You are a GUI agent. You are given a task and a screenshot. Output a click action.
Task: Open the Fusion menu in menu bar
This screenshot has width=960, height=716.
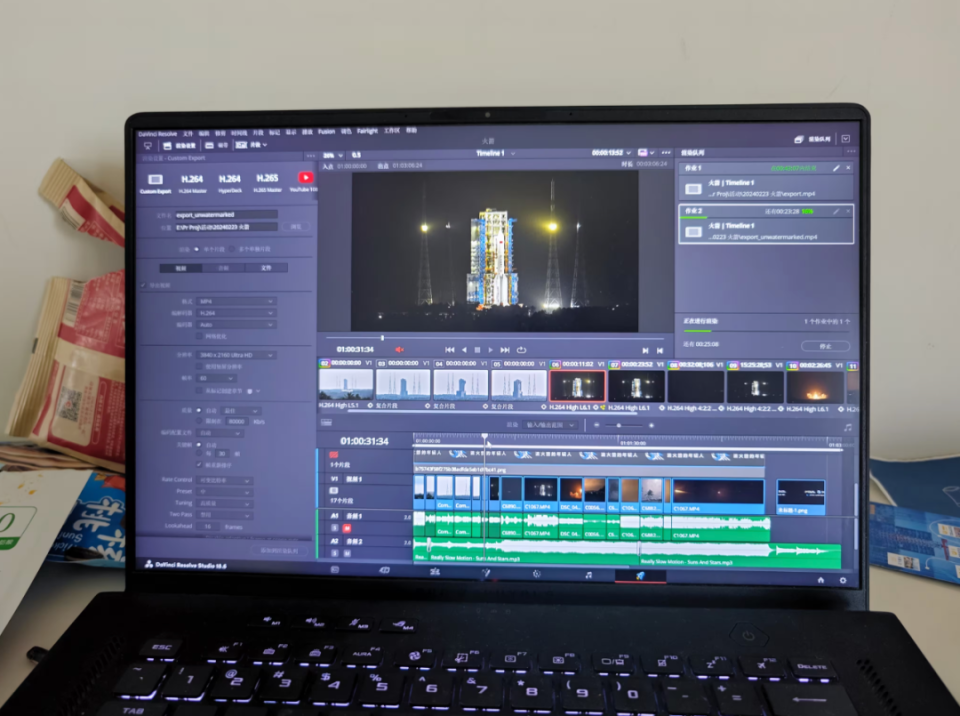[326, 131]
